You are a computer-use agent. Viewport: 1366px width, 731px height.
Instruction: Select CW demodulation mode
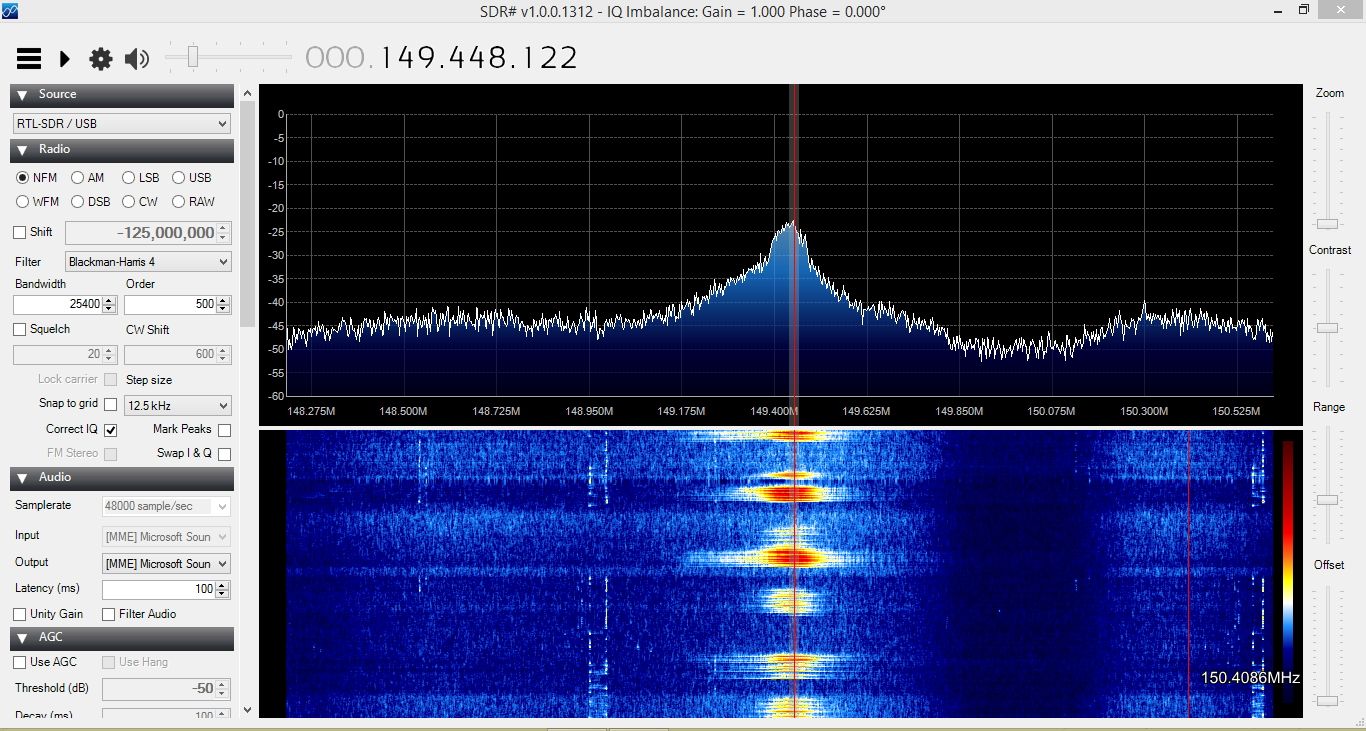140,202
